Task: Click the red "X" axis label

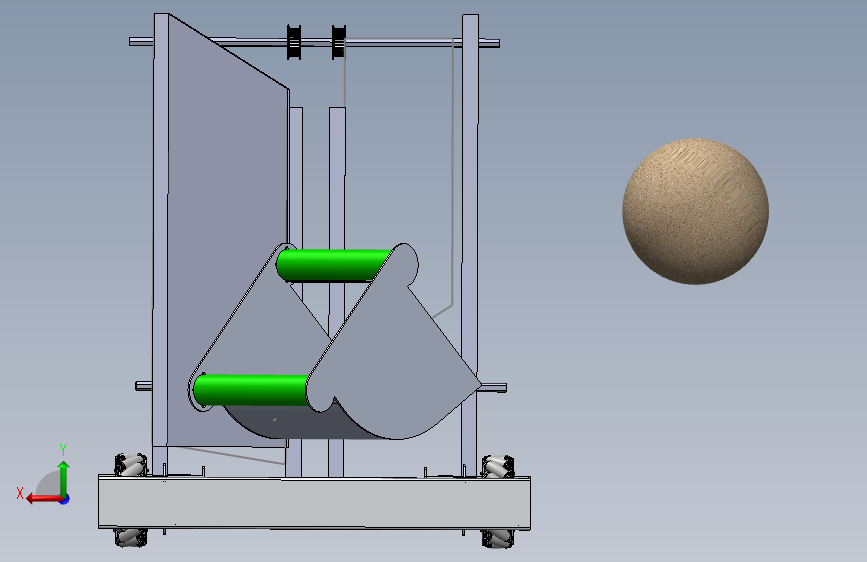Action: point(20,493)
